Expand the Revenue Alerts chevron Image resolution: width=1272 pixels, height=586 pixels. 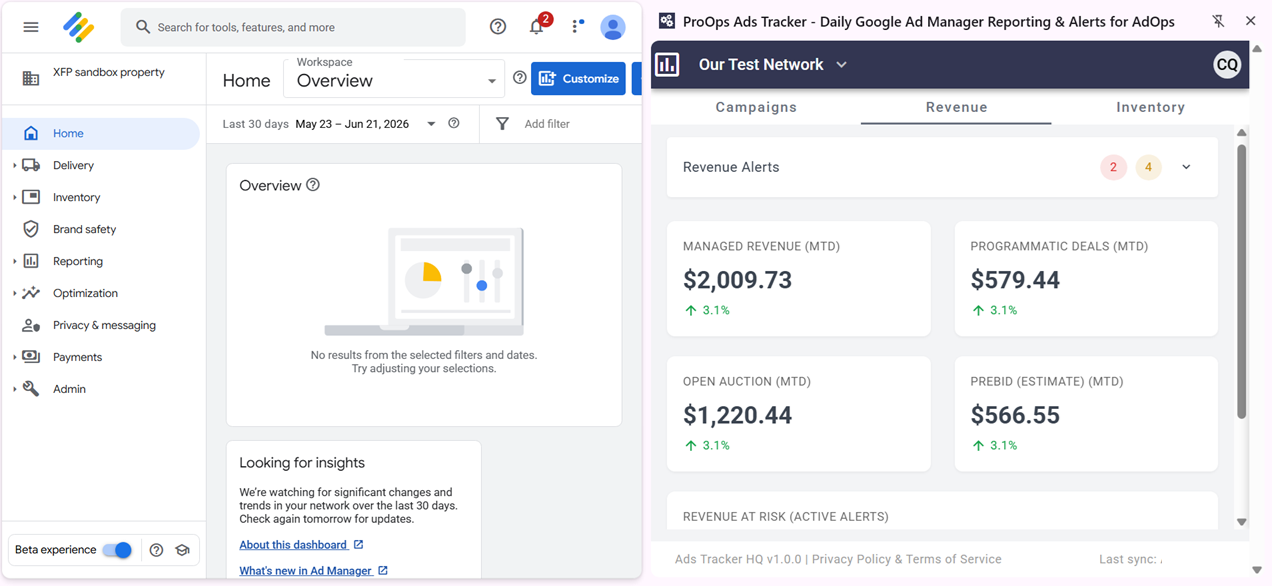(1186, 167)
